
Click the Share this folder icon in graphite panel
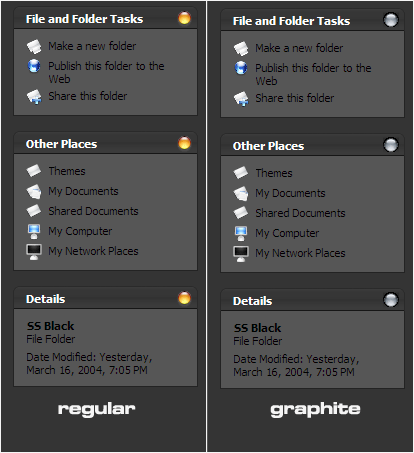[x=241, y=99]
